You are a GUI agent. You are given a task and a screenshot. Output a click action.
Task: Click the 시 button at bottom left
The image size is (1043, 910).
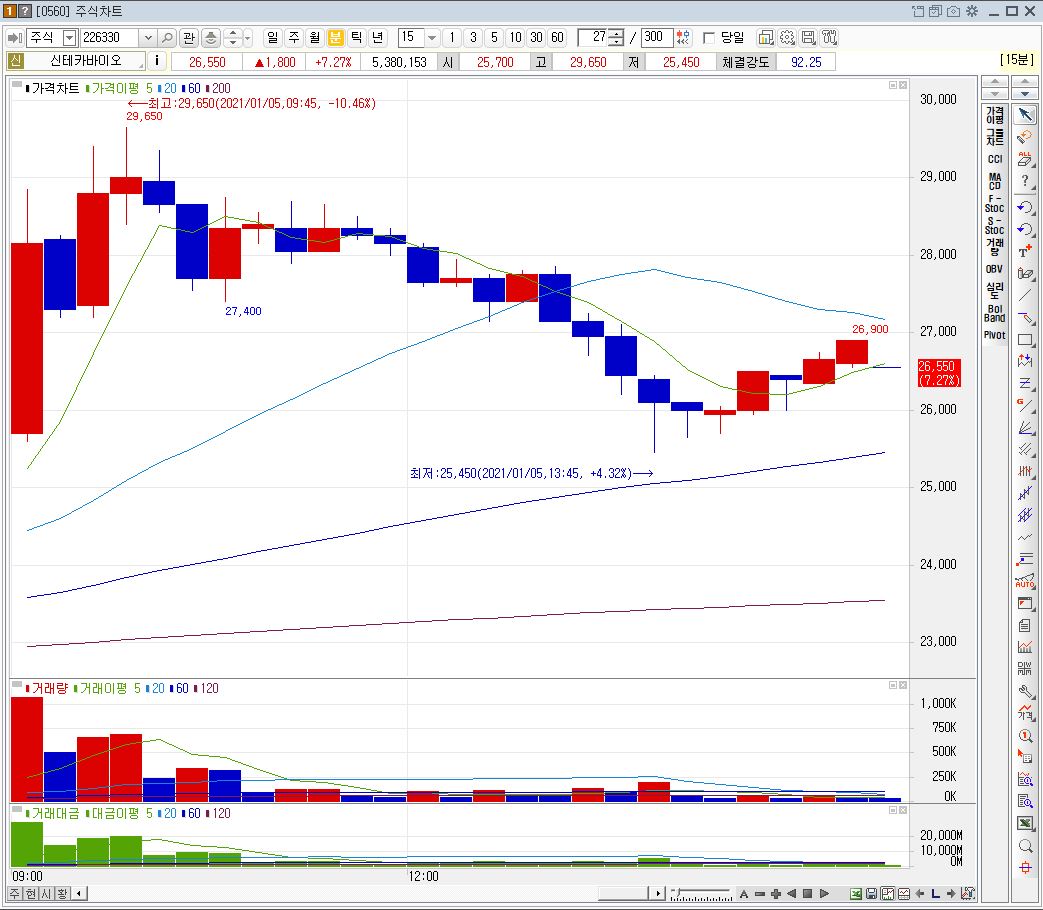46,893
